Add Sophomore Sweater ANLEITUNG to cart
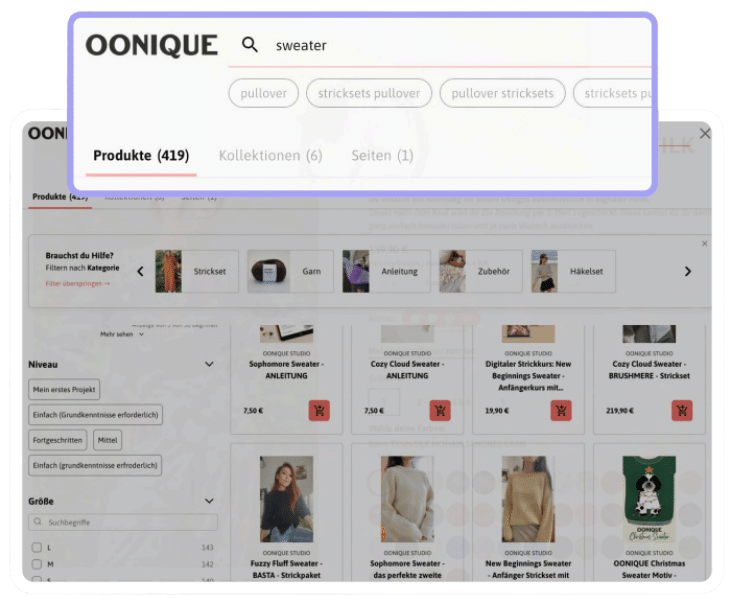The width and height of the screenshot is (732, 599). pos(319,411)
